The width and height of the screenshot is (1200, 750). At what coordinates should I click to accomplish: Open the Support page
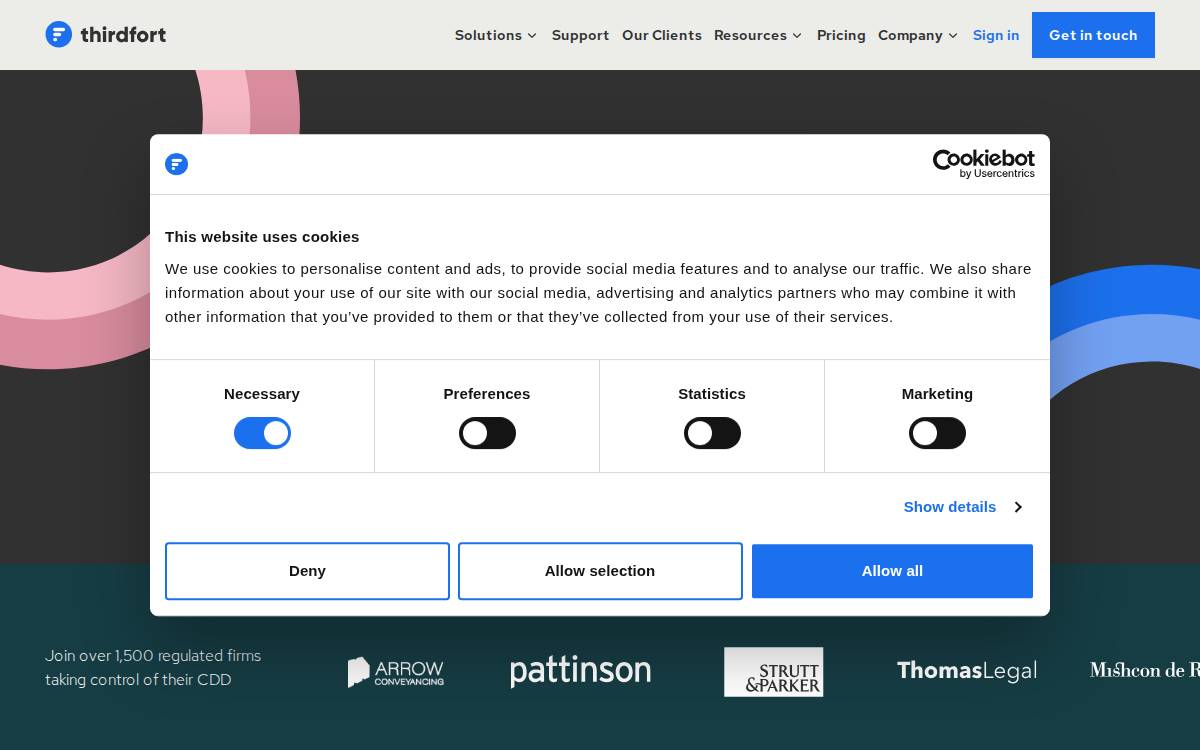pos(580,35)
